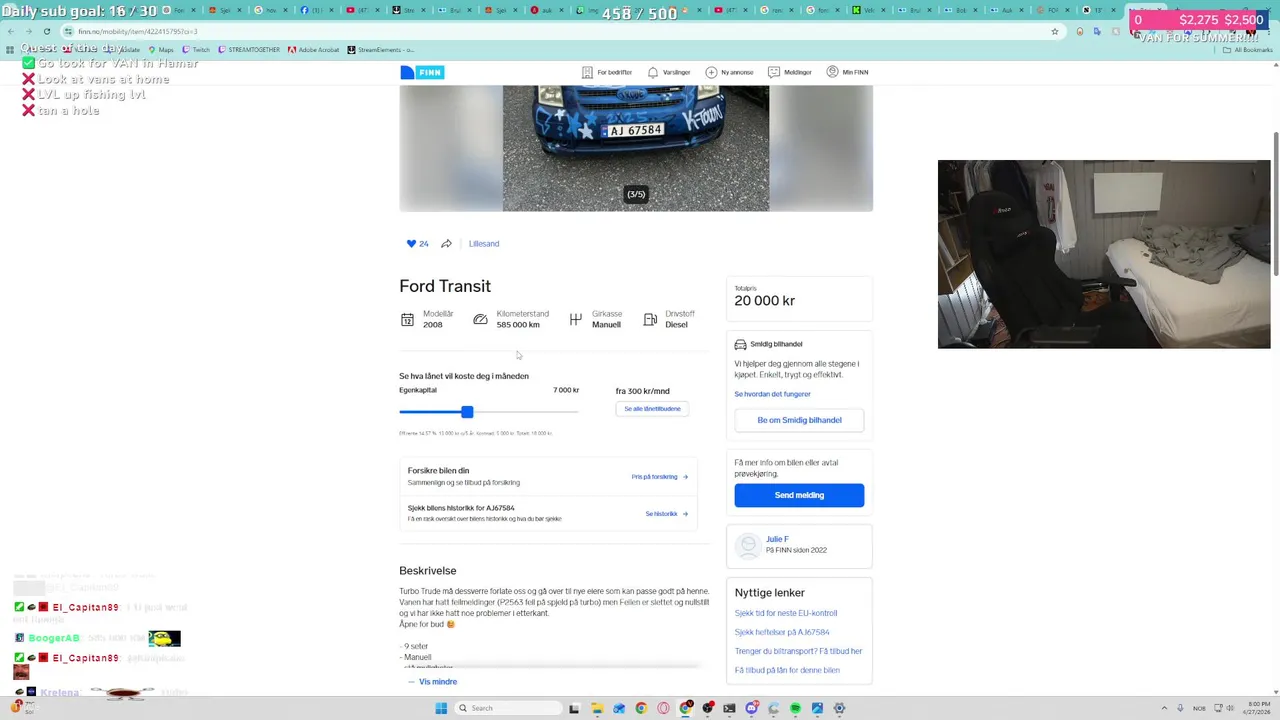This screenshot has height=720, width=1280.
Task: Open Adobe Acrobat bookmark
Action: pyautogui.click(x=314, y=49)
